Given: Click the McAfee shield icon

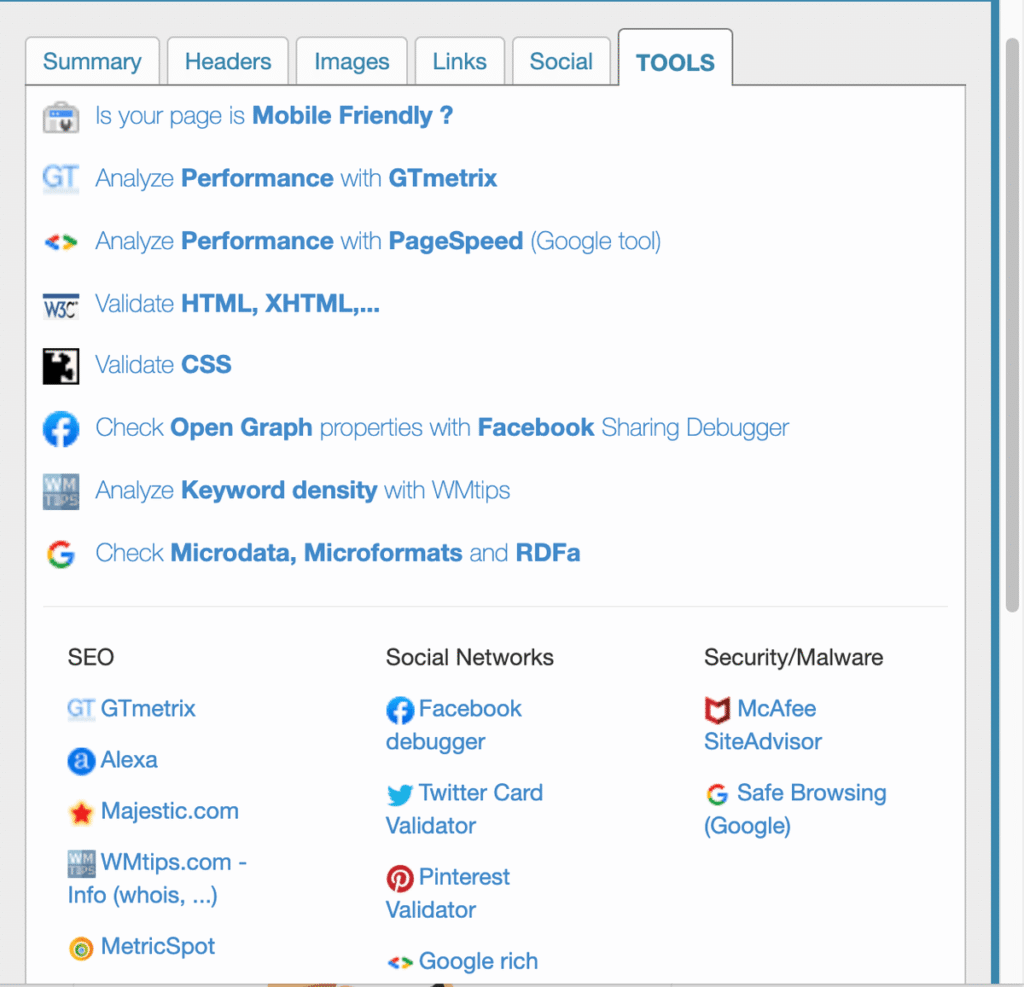Looking at the screenshot, I should coord(718,710).
